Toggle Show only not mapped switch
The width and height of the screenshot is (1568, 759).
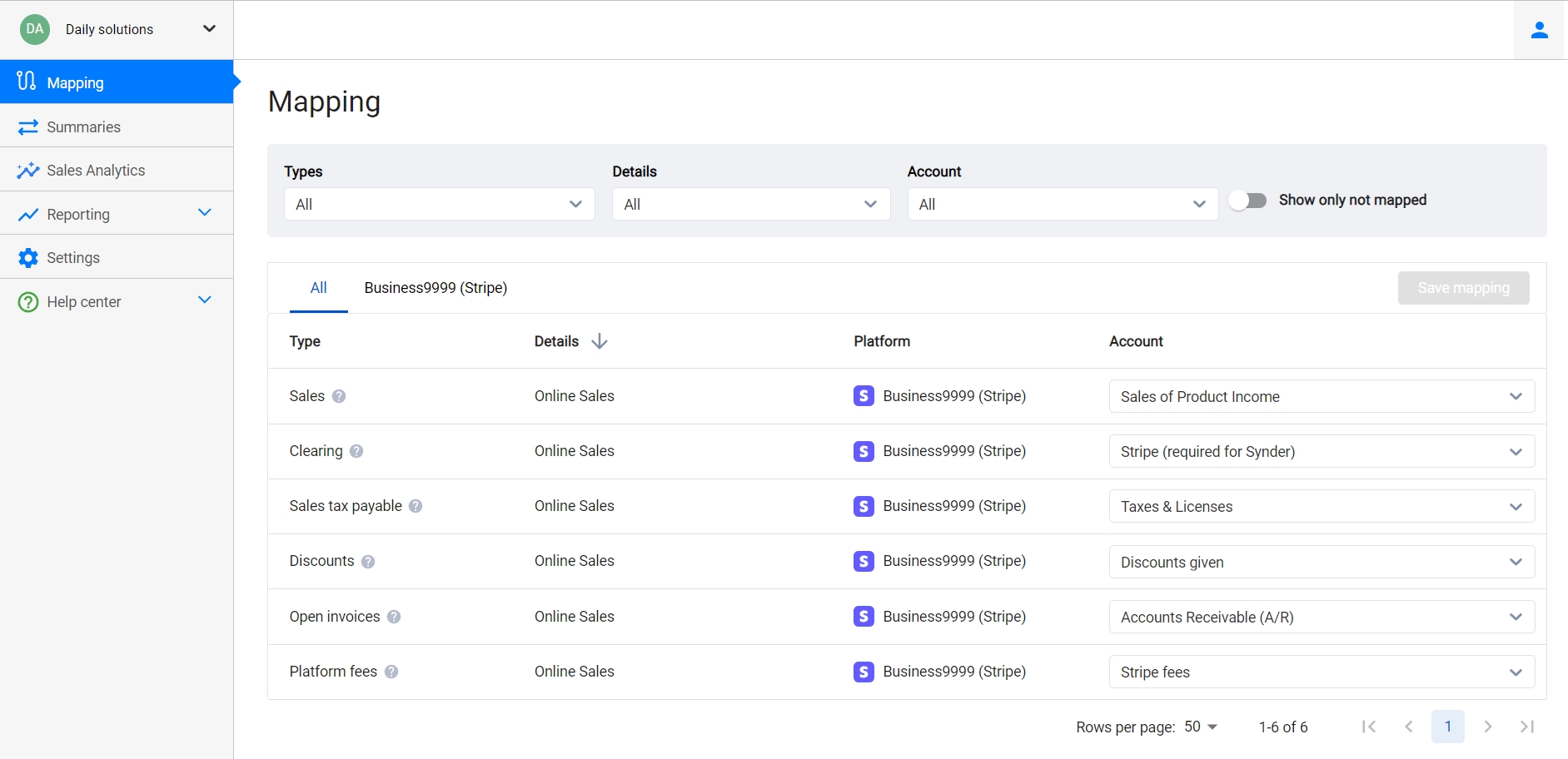(x=1248, y=201)
